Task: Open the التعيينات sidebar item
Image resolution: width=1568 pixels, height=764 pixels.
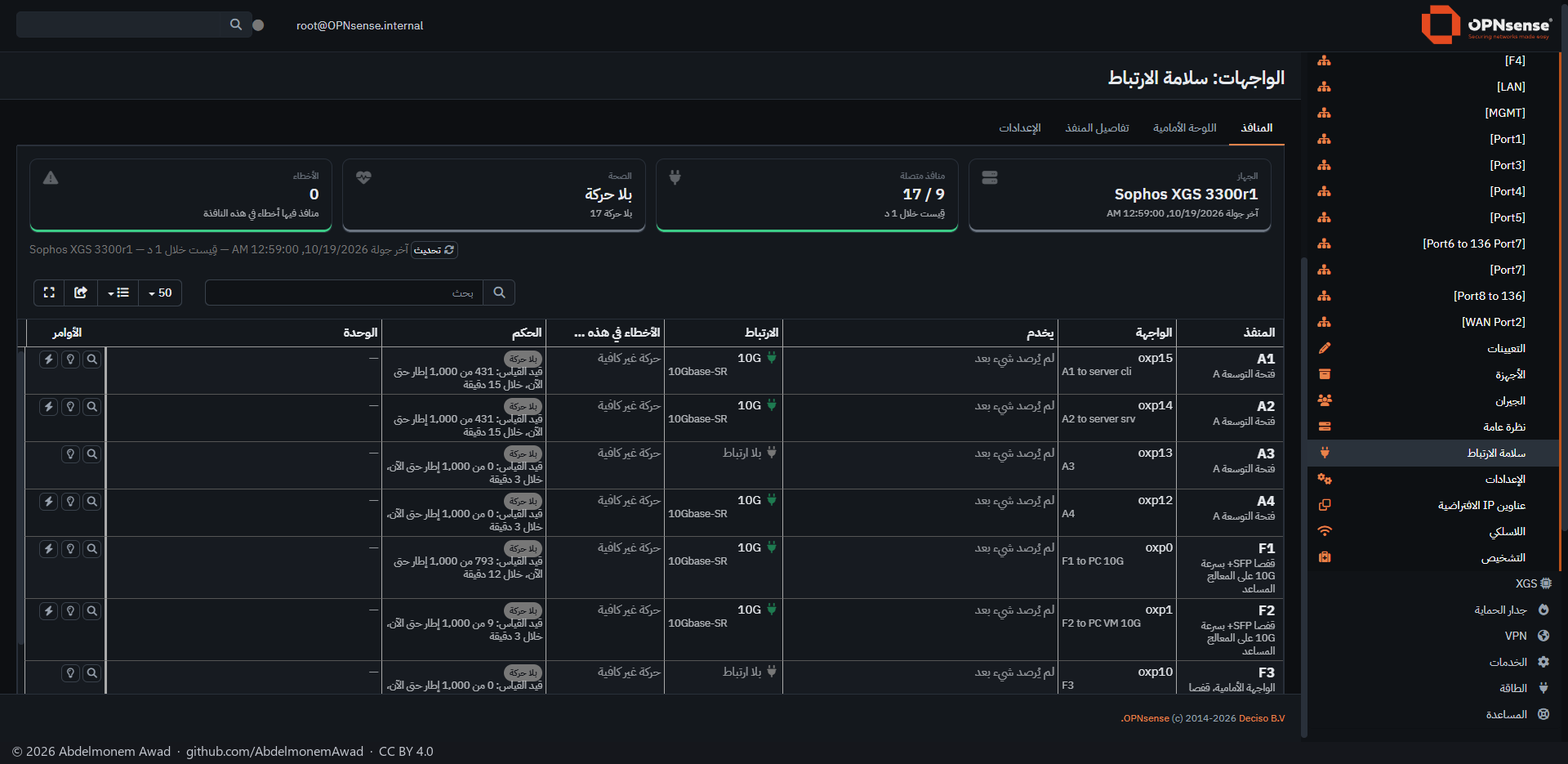Action: pyautogui.click(x=1433, y=348)
